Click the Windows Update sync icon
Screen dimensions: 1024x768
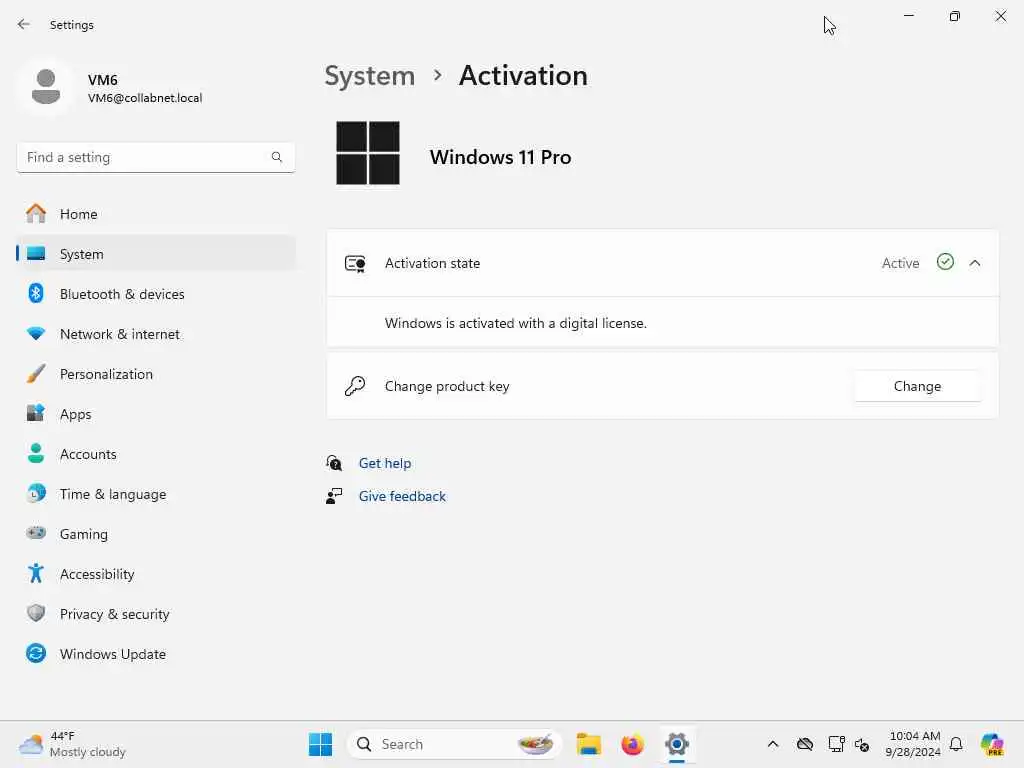pos(36,653)
